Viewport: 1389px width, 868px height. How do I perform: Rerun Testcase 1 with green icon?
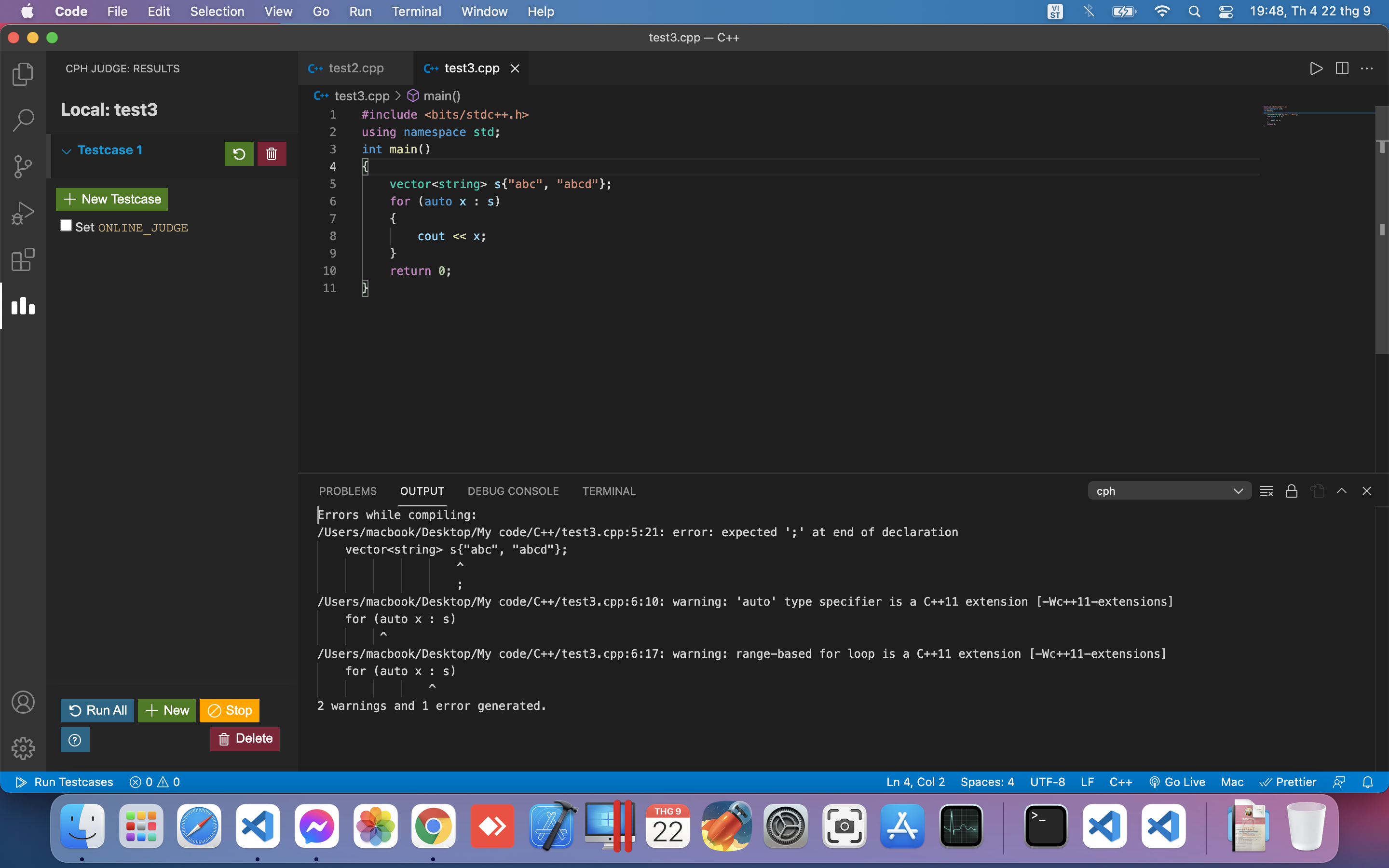tap(239, 154)
